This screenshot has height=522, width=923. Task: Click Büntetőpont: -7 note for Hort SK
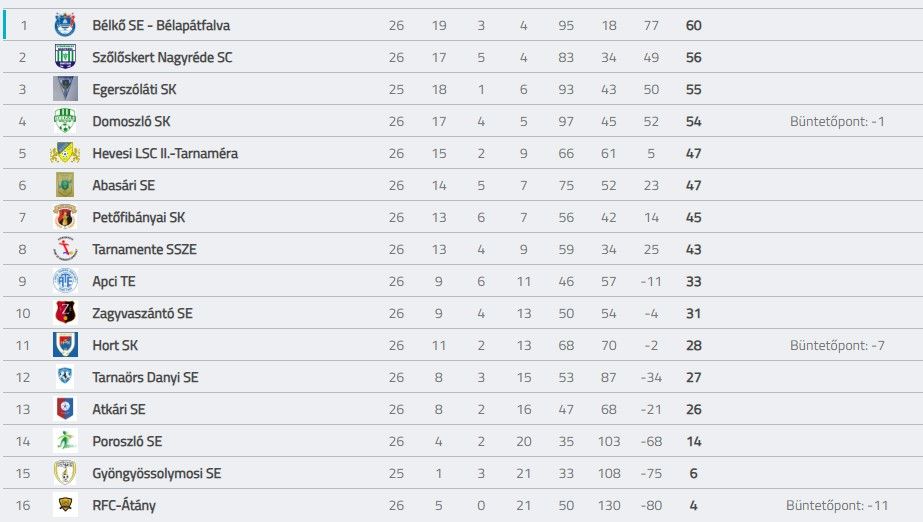tap(837, 345)
